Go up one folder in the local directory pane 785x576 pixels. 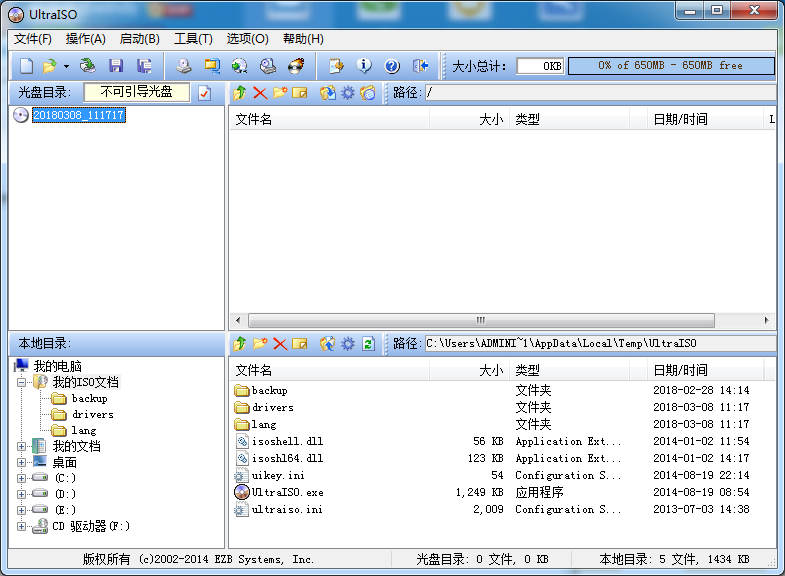click(x=240, y=344)
